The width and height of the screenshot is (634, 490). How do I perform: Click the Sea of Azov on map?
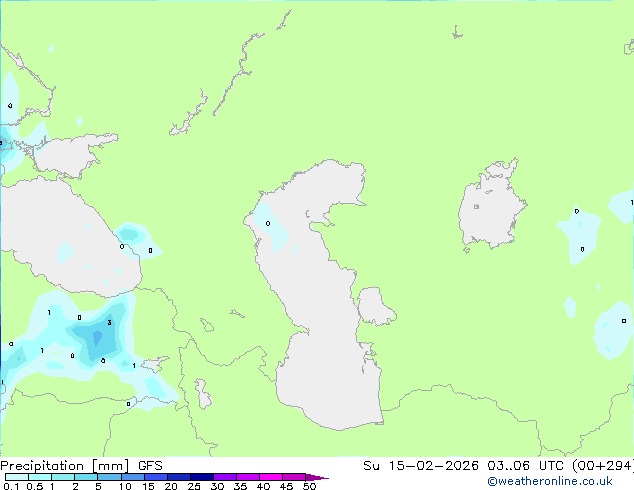(x=67, y=156)
